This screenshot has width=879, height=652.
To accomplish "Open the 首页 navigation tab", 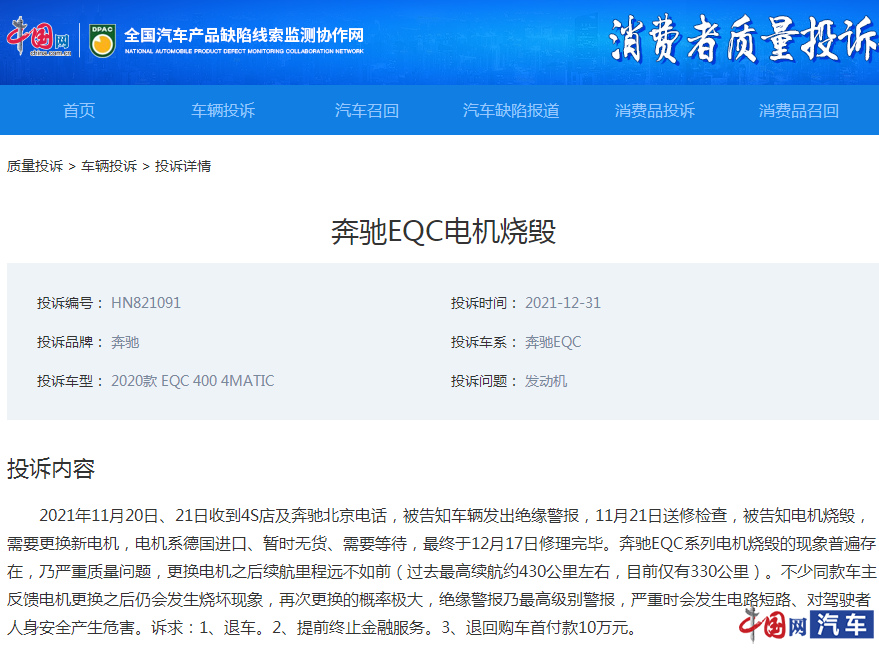I will (79, 110).
